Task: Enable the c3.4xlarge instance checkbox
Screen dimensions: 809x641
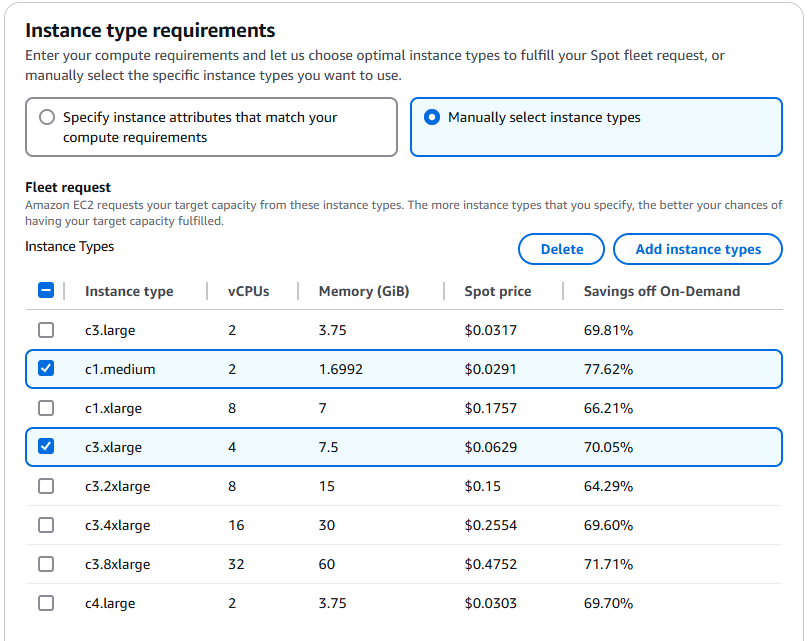Action: [x=46, y=525]
